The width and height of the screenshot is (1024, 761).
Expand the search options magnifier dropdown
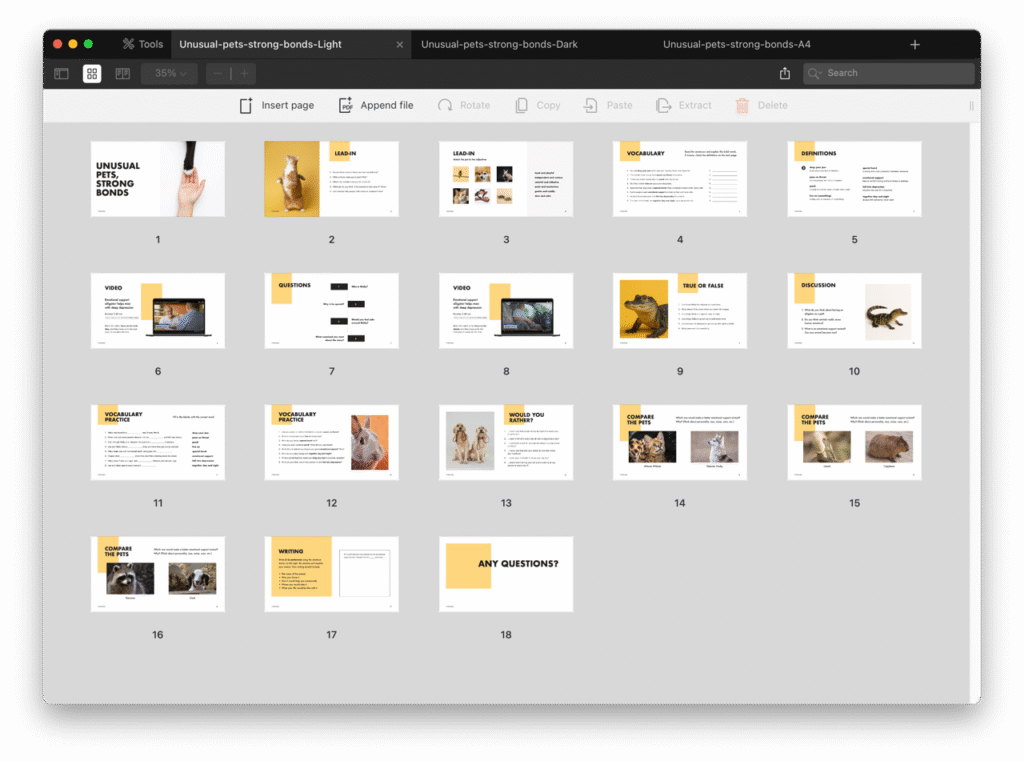(816, 73)
